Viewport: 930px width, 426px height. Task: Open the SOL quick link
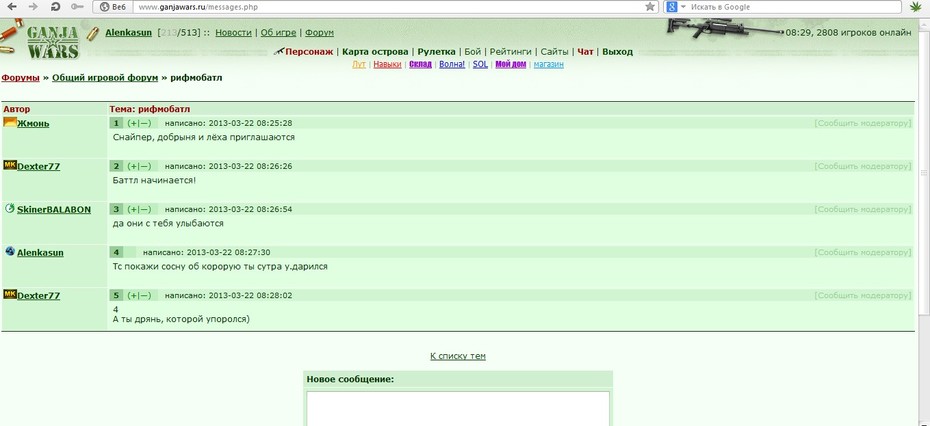coord(480,64)
